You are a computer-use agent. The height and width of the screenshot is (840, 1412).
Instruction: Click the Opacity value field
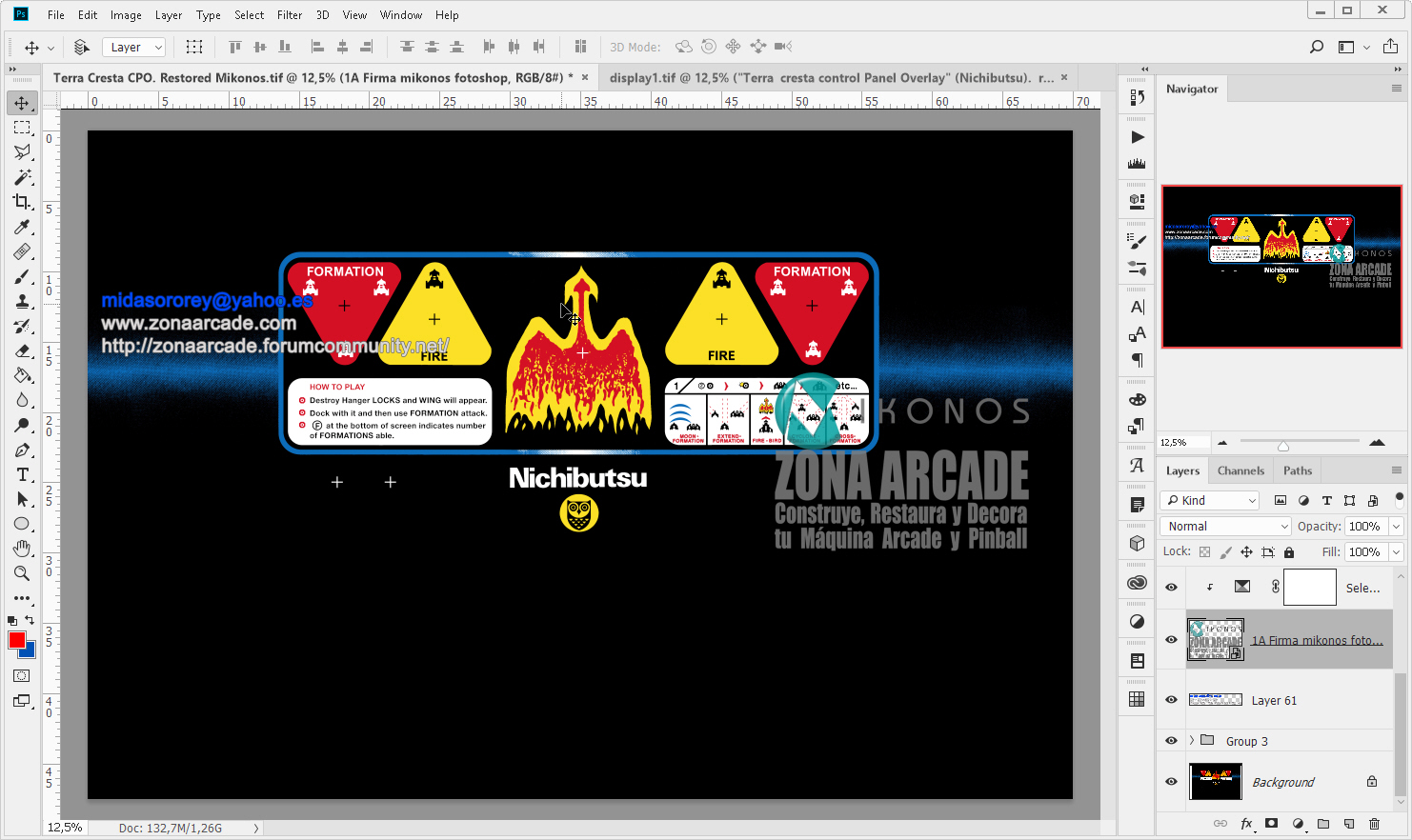pos(1364,526)
